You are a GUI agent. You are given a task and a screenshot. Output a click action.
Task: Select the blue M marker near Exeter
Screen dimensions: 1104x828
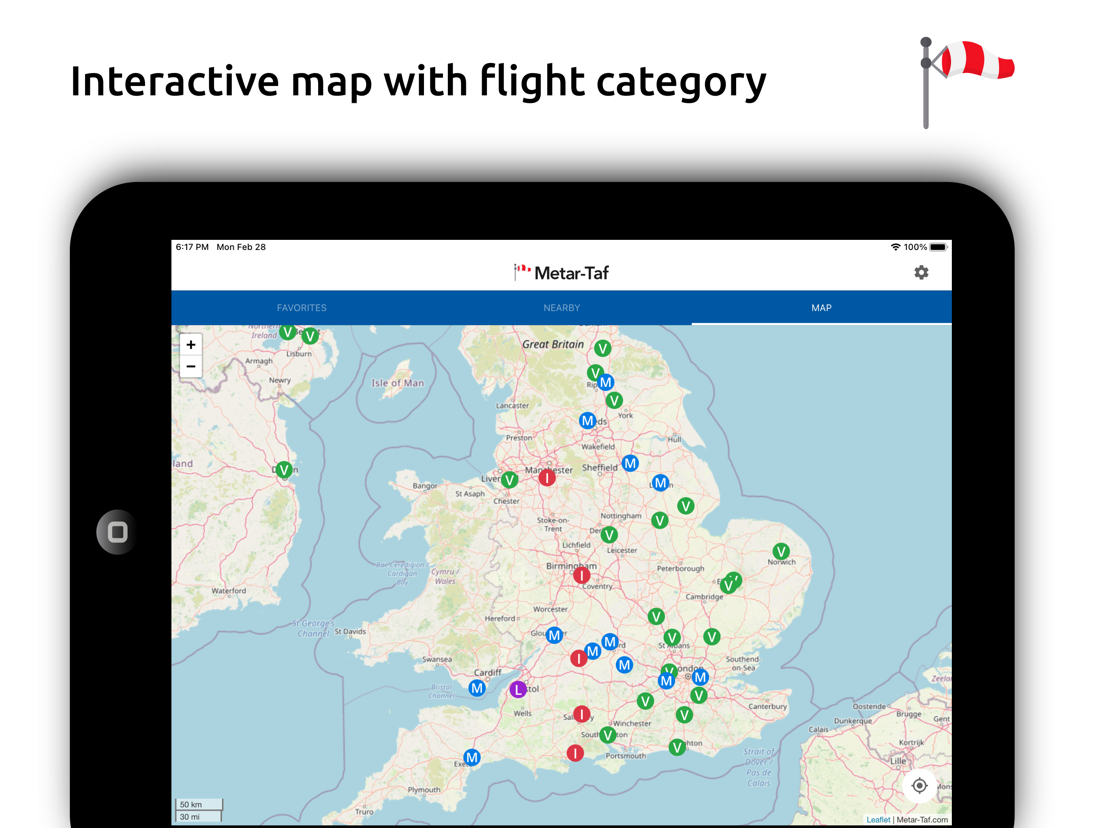tap(472, 758)
